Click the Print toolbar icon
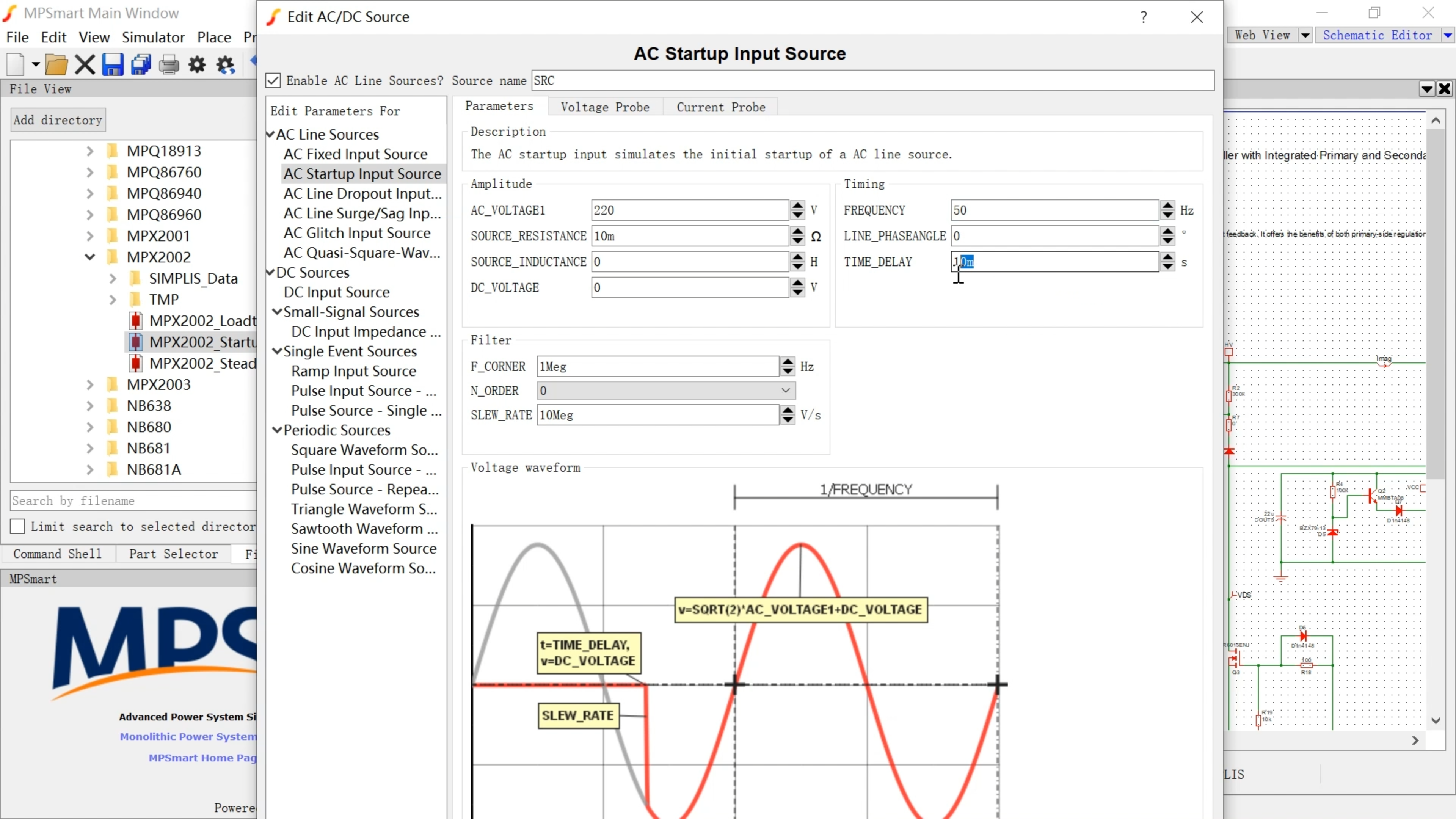 coord(168,64)
